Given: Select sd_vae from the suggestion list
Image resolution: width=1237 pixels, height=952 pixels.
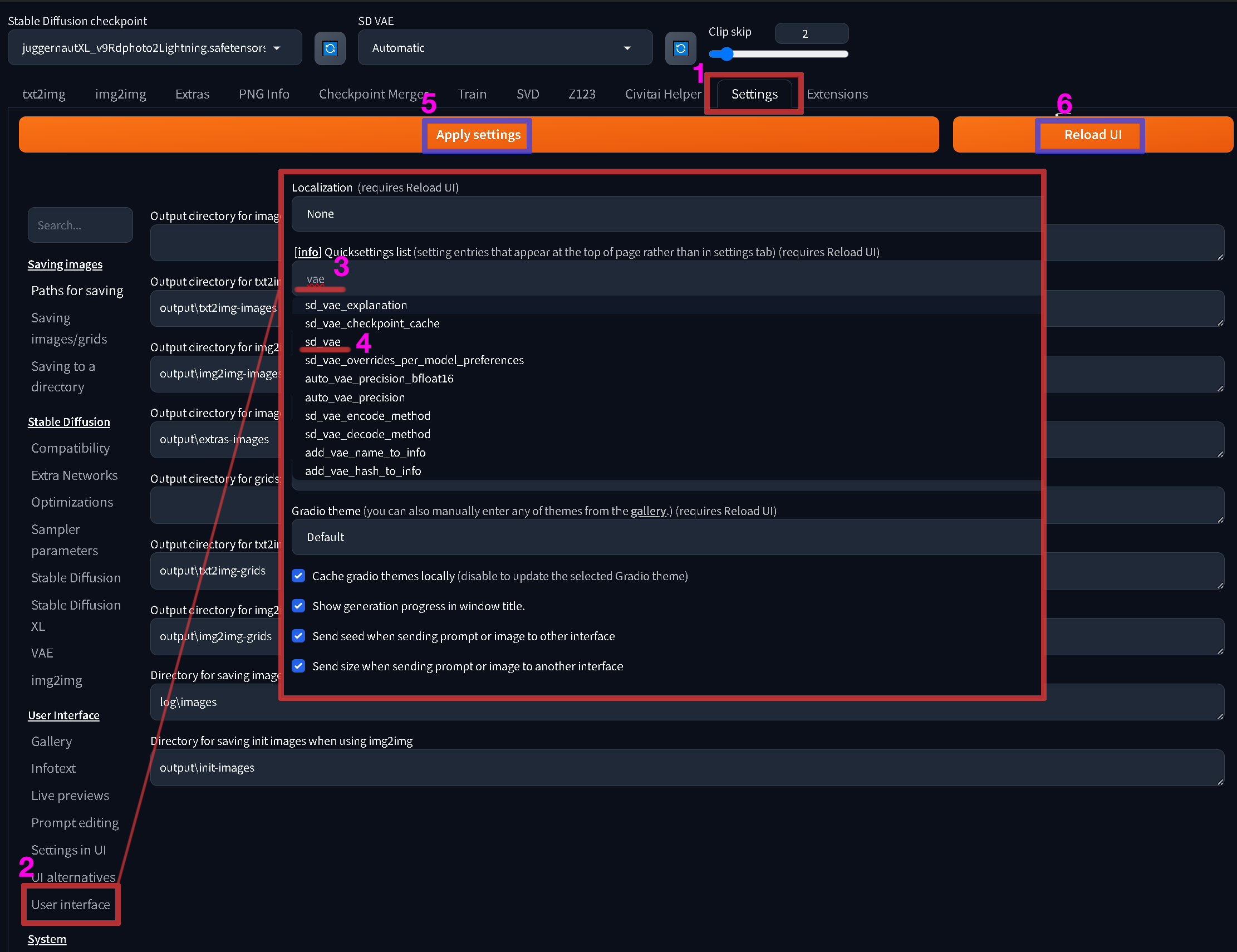Looking at the screenshot, I should point(323,342).
